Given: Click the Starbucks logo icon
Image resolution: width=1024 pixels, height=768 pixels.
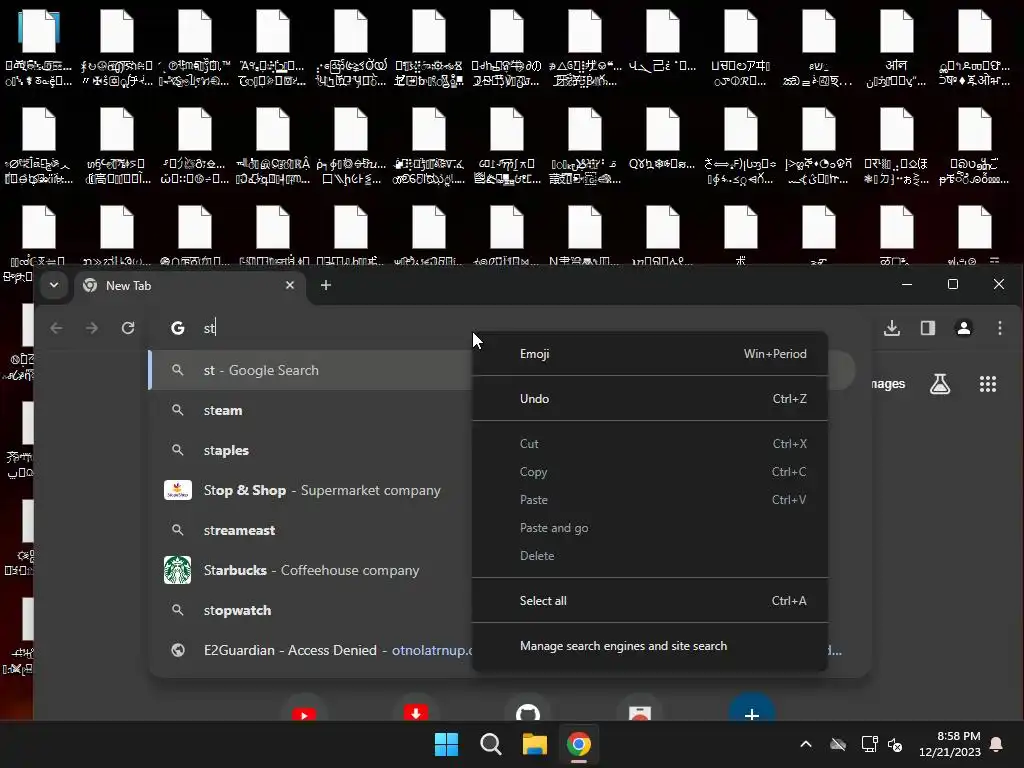Looking at the screenshot, I should (178, 569).
